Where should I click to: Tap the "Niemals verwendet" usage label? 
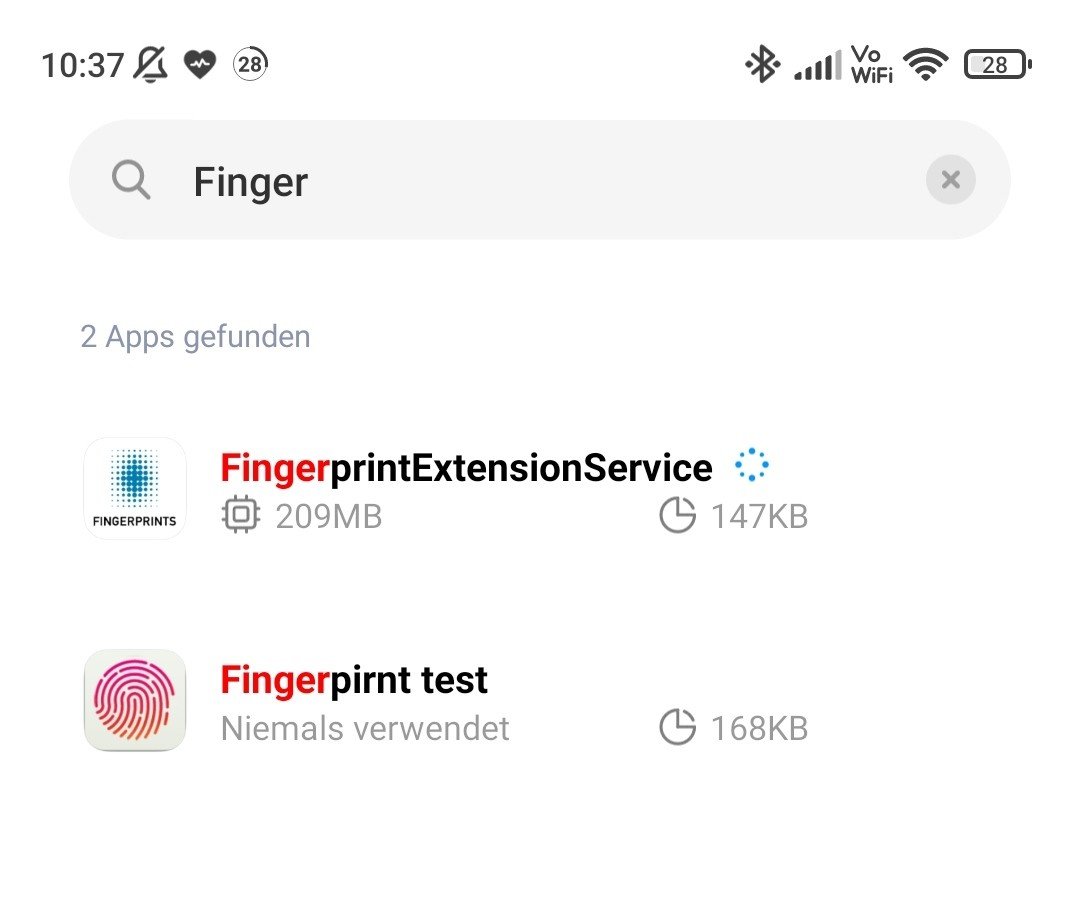(x=365, y=729)
